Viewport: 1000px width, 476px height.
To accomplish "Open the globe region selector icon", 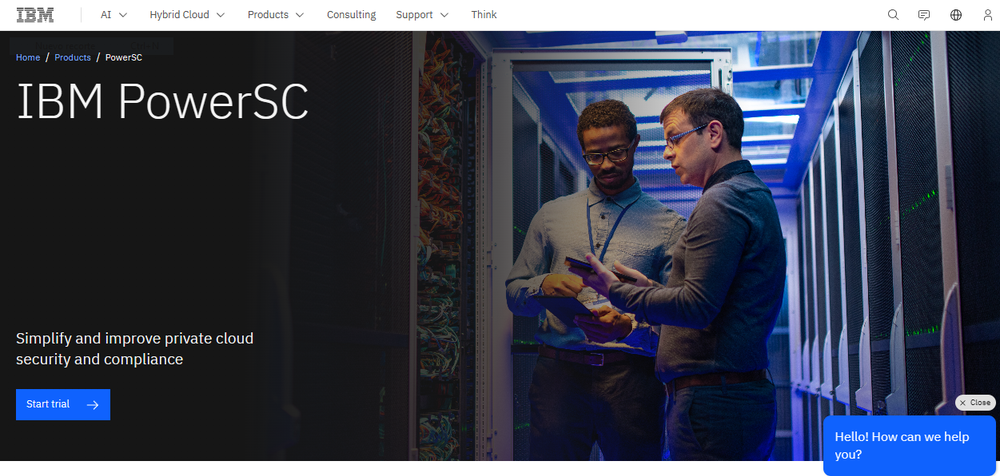I will coord(955,15).
